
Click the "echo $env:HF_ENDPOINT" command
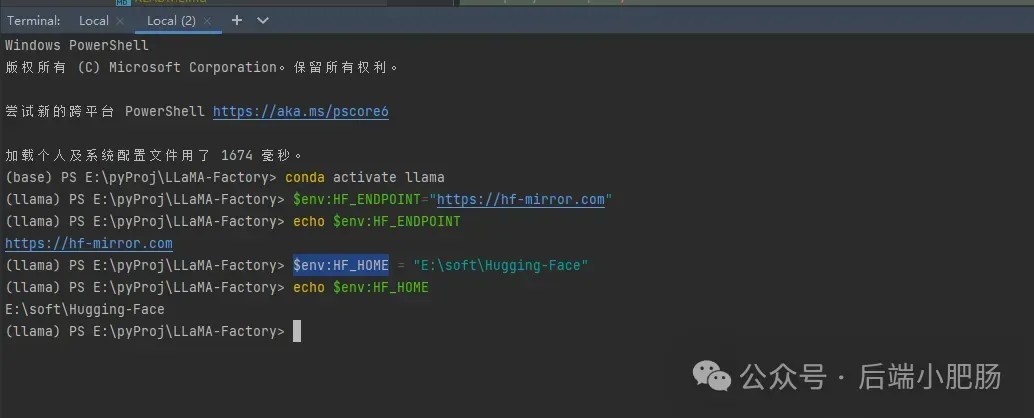[376, 221]
